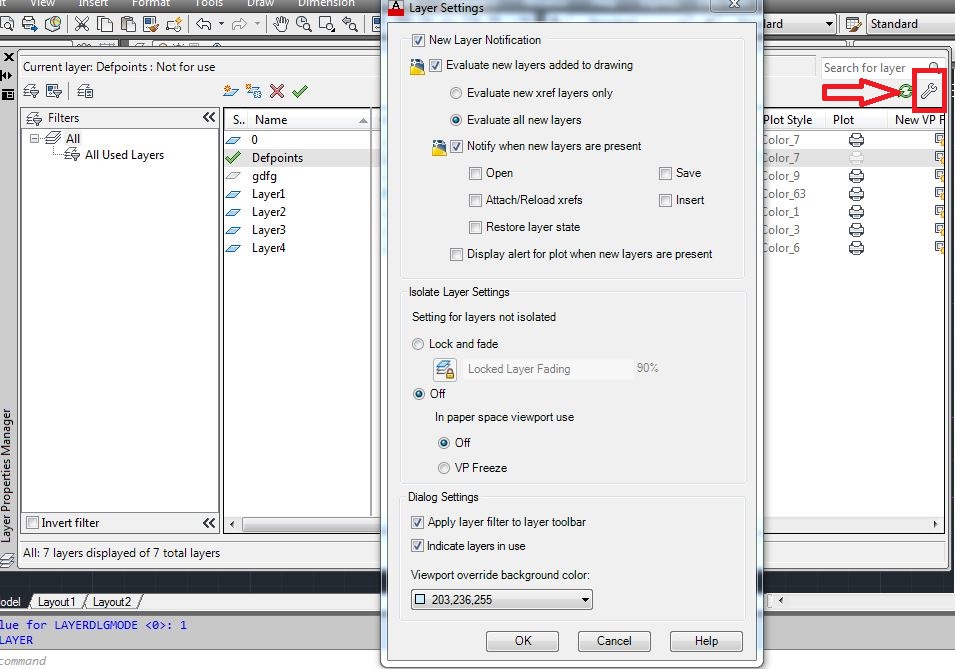This screenshot has height=669, width=955.
Task: Create a New Property Filter
Action: pyautogui.click(x=31, y=91)
